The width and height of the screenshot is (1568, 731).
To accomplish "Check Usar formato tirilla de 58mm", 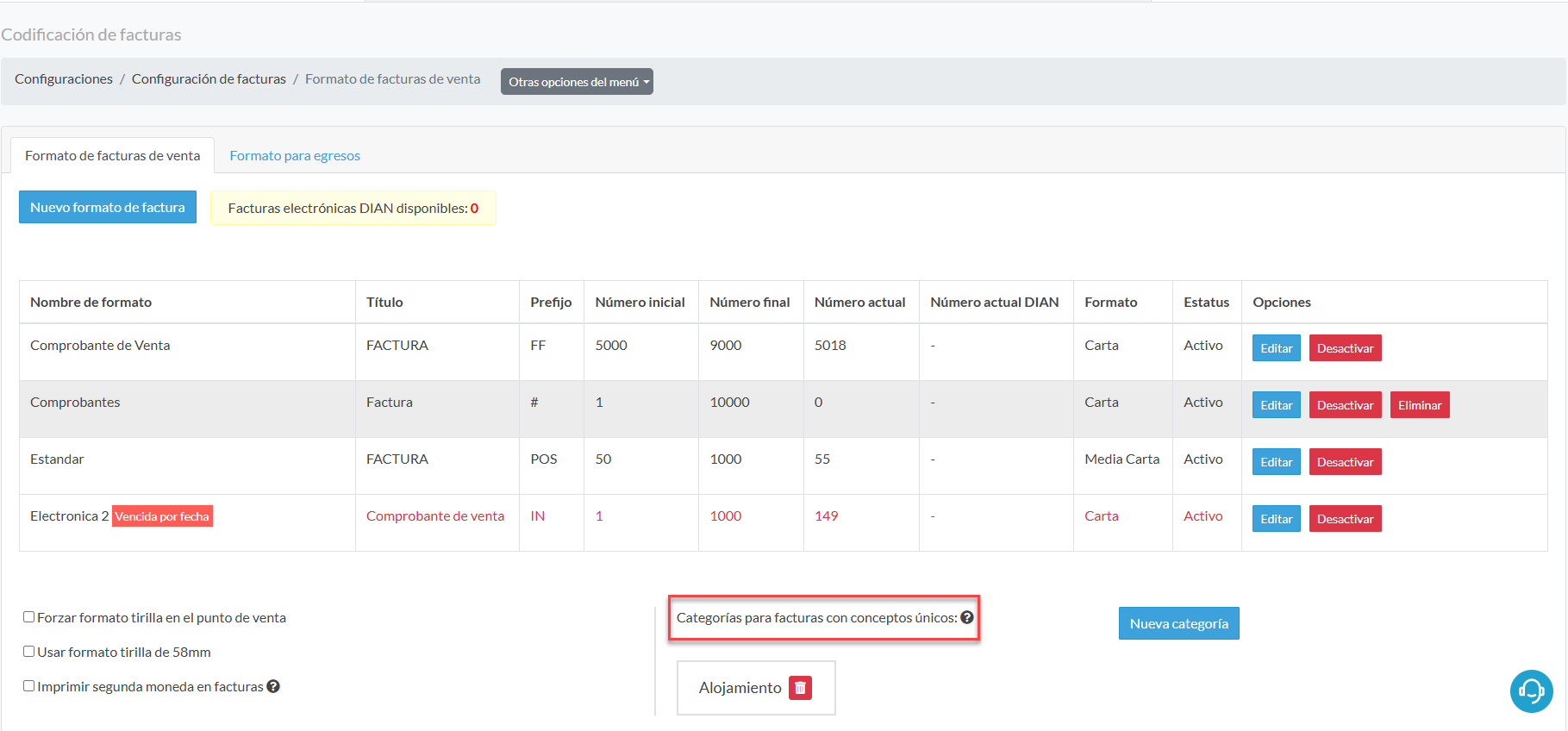I will coord(29,652).
